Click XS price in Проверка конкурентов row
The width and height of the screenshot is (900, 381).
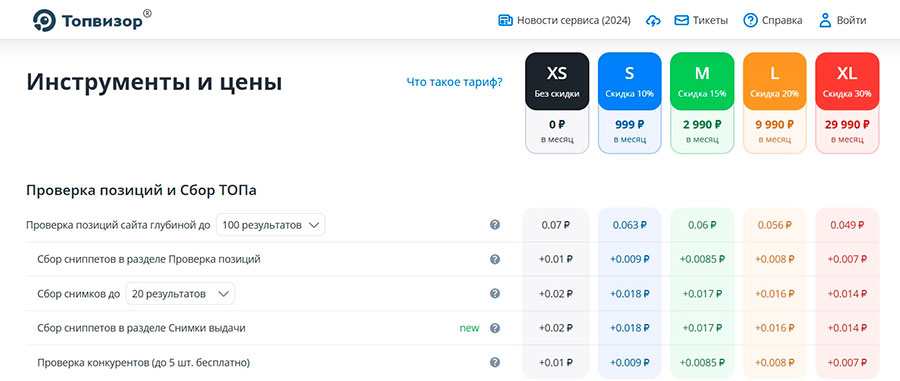point(556,363)
